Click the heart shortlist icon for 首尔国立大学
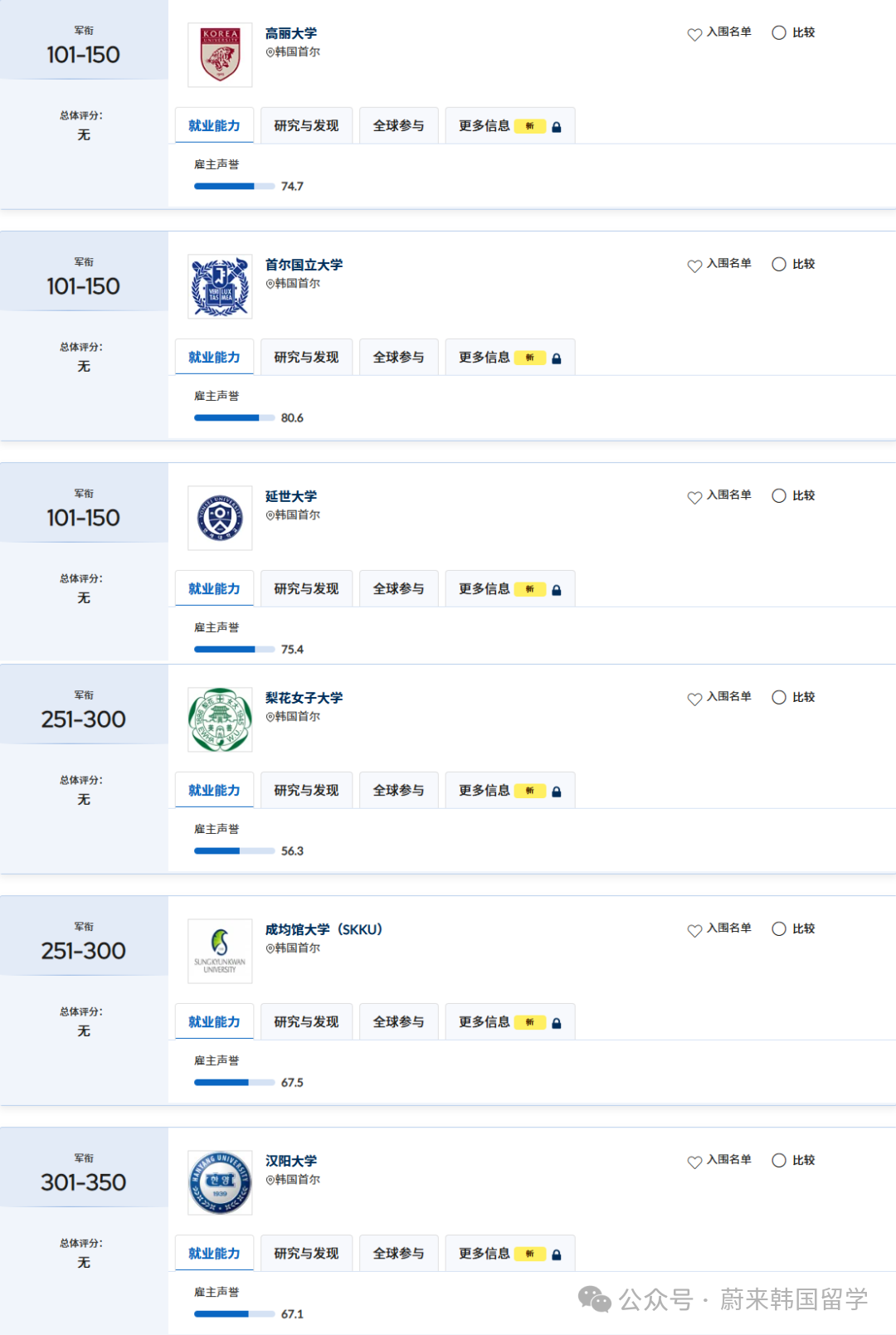 tap(694, 266)
